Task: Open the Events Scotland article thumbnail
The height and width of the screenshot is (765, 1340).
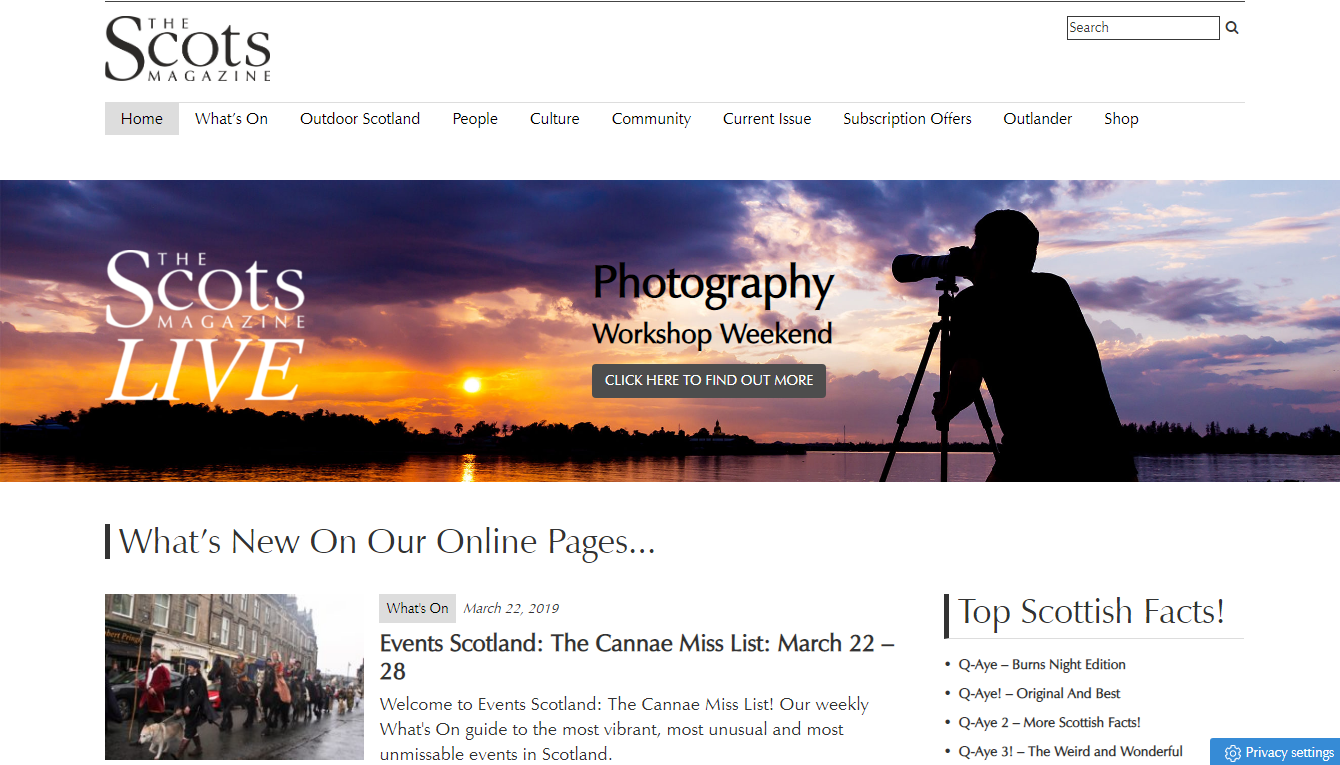Action: click(x=234, y=677)
